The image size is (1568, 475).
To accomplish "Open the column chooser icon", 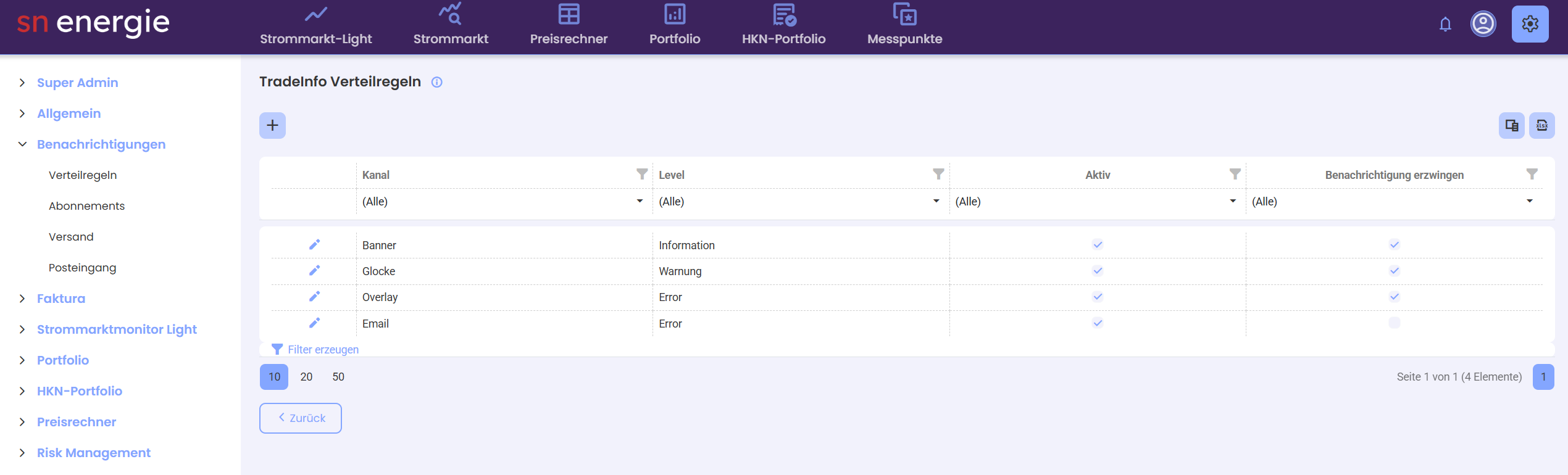I will 1511,125.
